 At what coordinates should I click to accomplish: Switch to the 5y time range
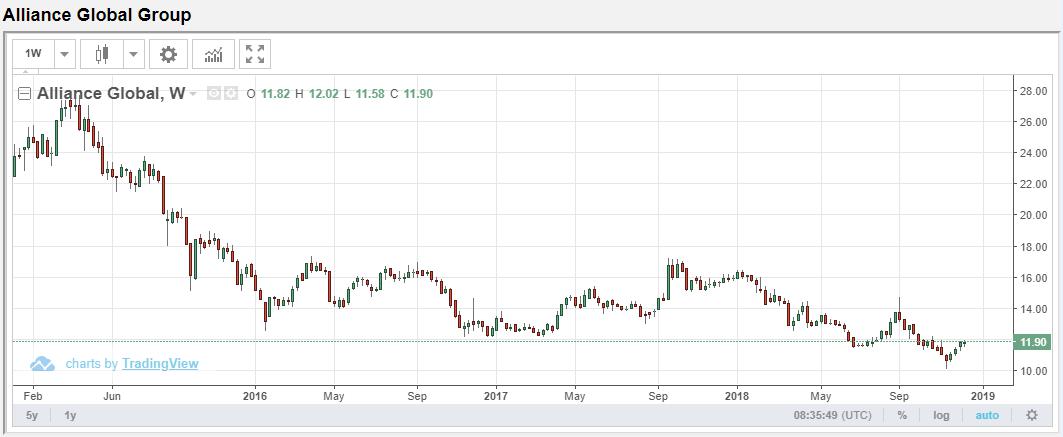tap(32, 415)
